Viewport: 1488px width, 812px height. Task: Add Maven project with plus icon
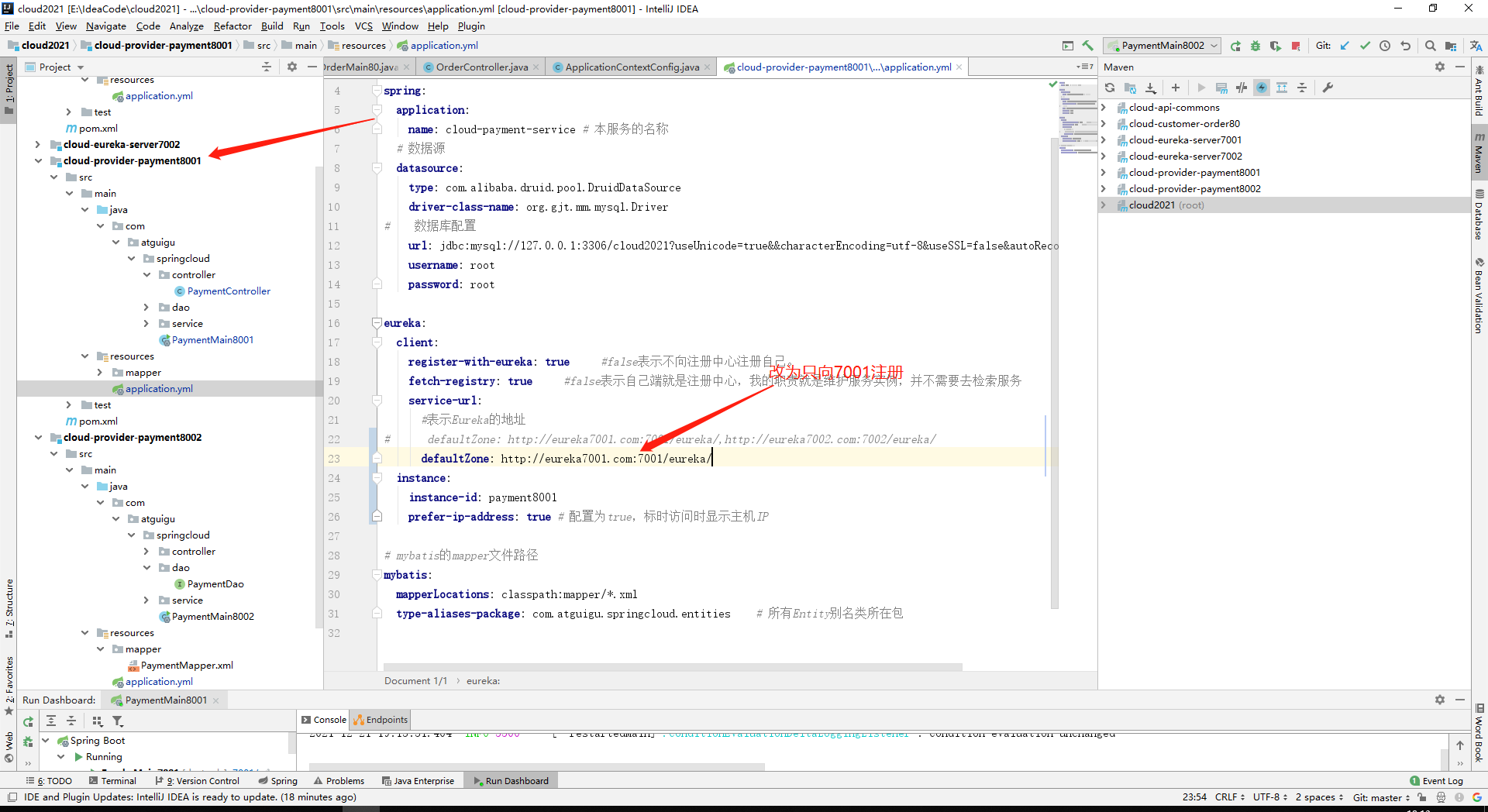(1176, 88)
